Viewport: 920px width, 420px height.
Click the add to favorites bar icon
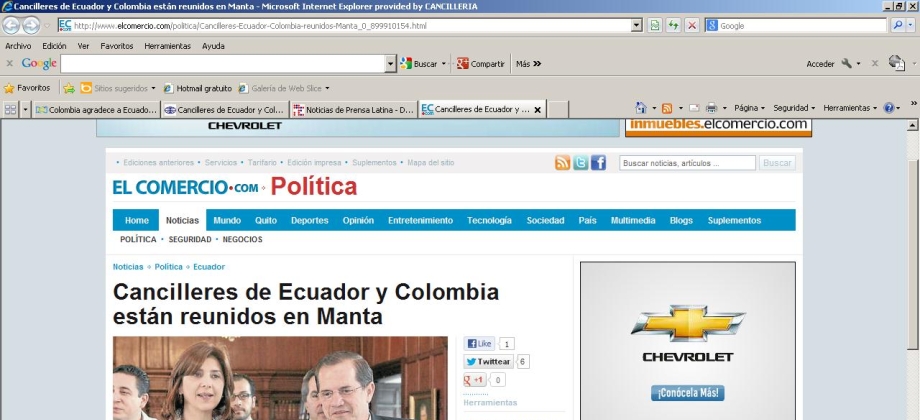tap(69, 88)
